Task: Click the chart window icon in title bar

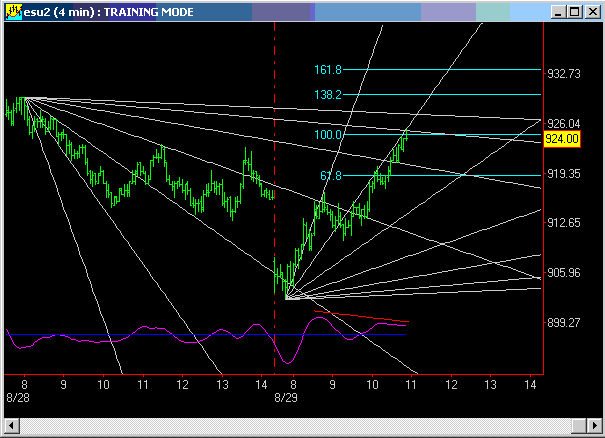Action: [x=14, y=12]
